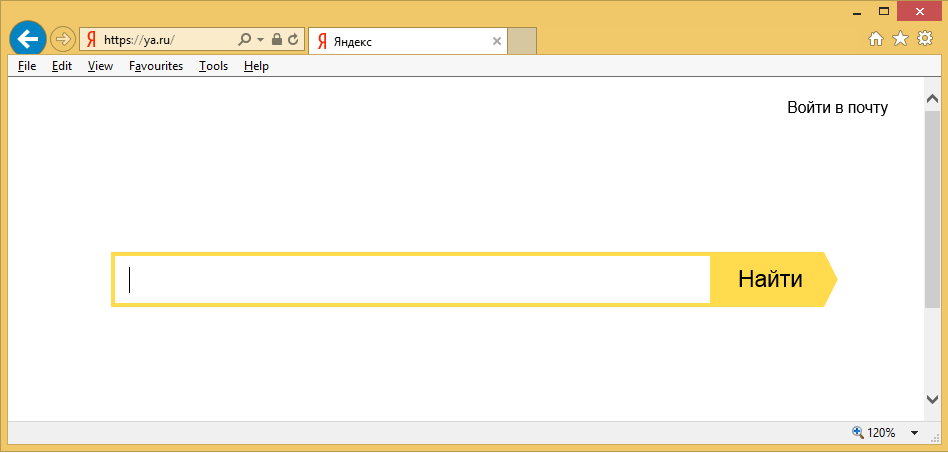
Task: Select the Яндекс tab
Action: (400, 41)
